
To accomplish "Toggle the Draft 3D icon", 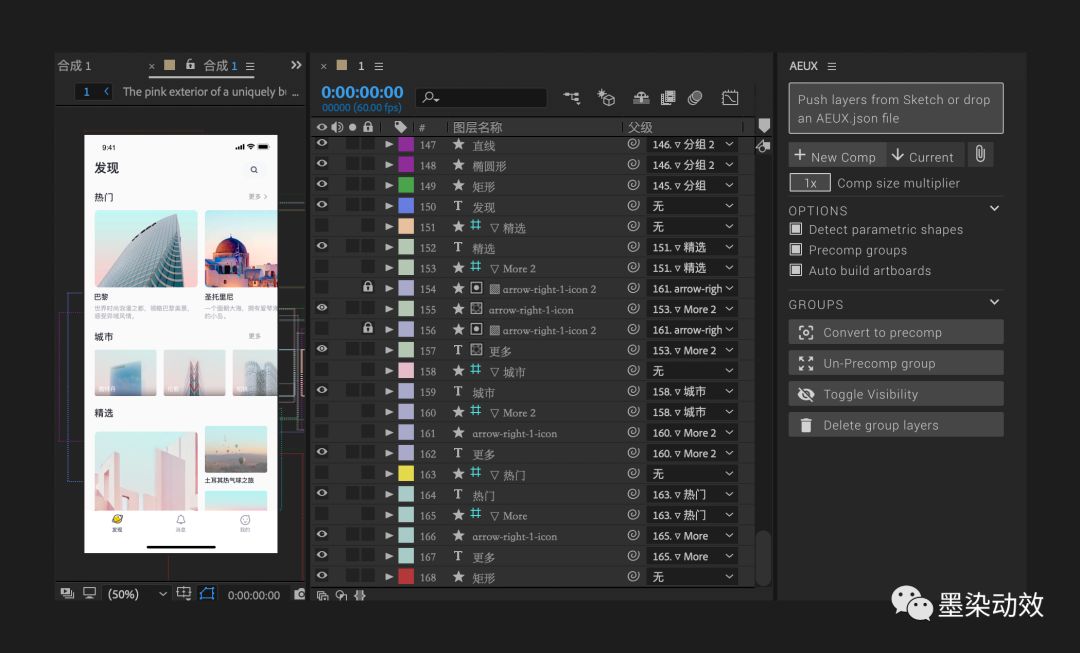I will tap(605, 98).
